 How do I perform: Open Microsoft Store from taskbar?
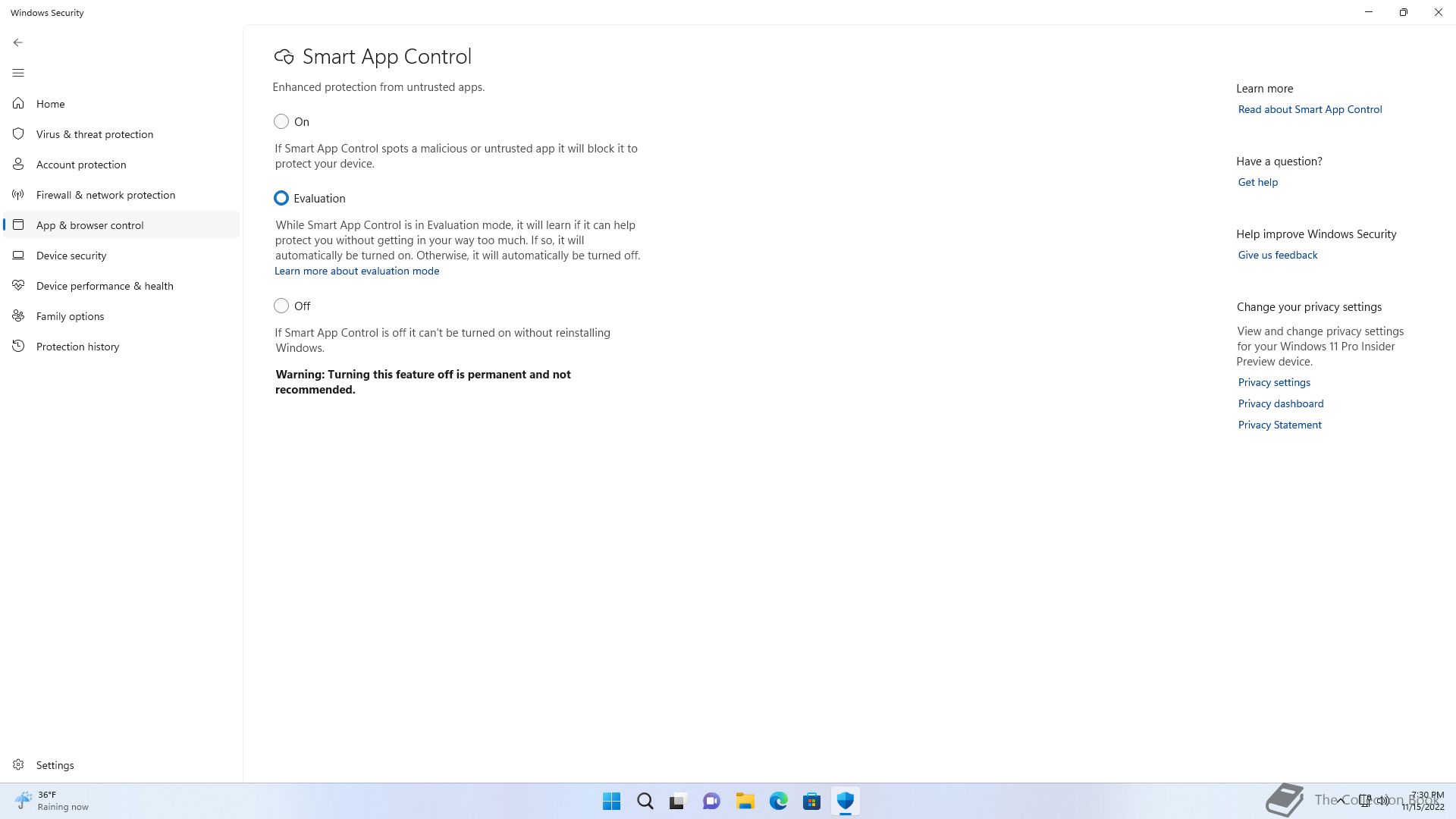pyautogui.click(x=811, y=801)
